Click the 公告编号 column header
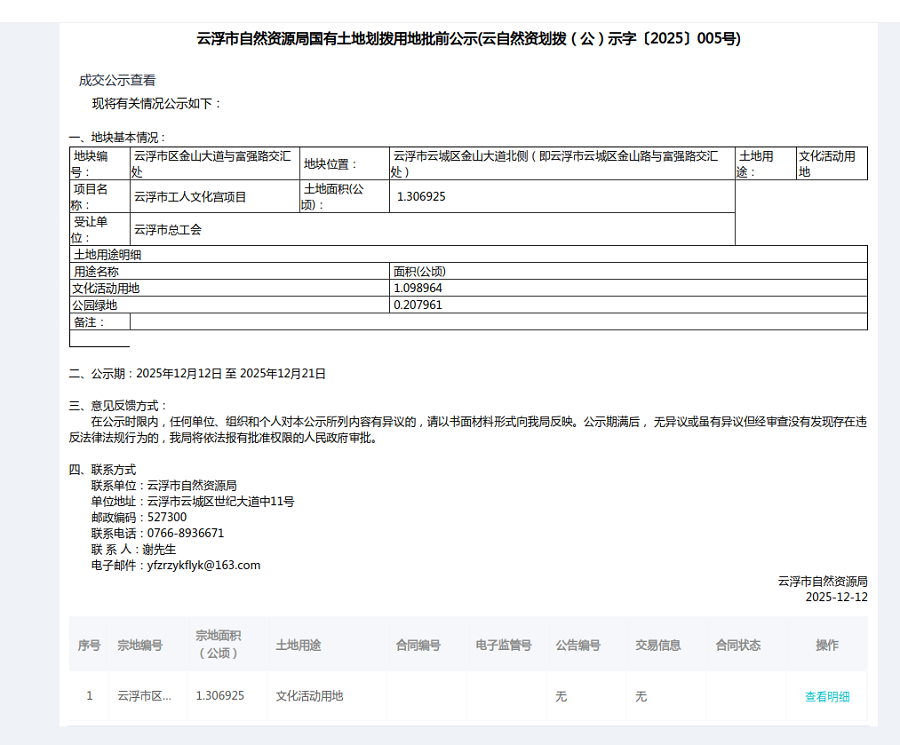Viewport: 900px width, 745px height. (579, 645)
